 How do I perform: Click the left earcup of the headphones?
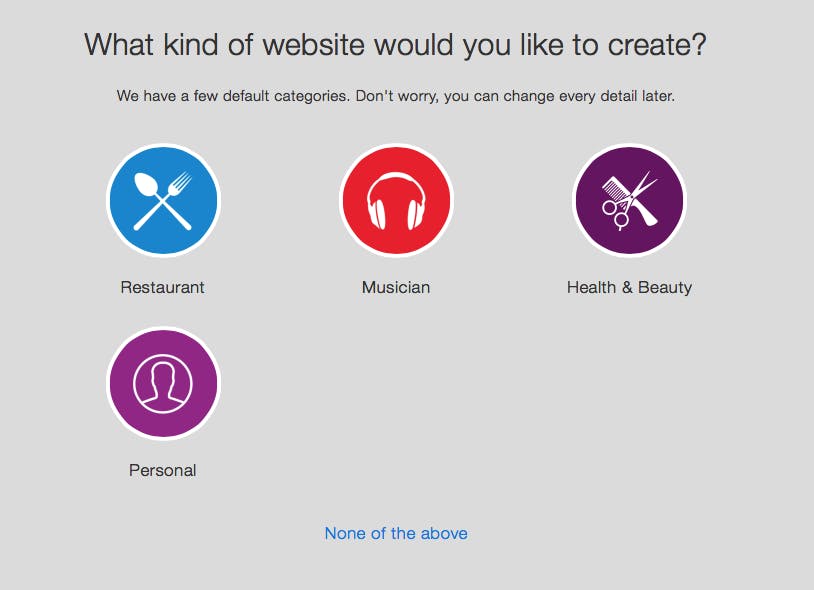(x=377, y=213)
